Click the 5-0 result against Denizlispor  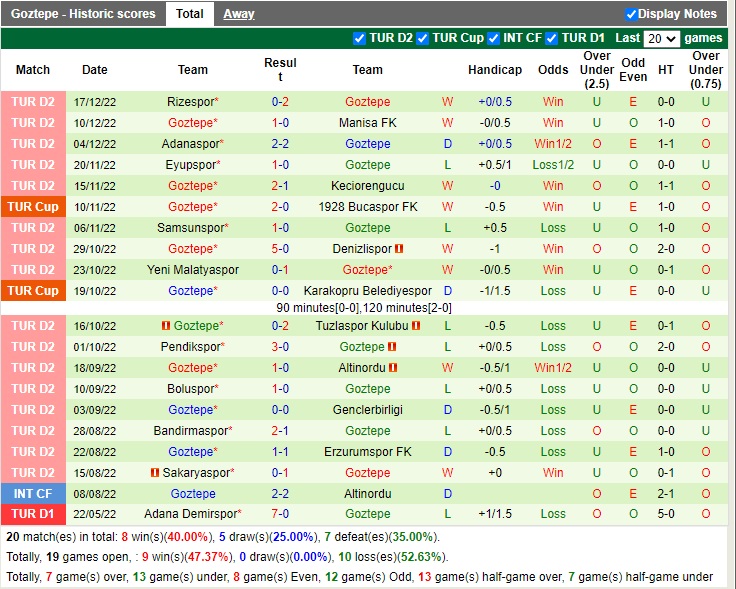tap(281, 249)
